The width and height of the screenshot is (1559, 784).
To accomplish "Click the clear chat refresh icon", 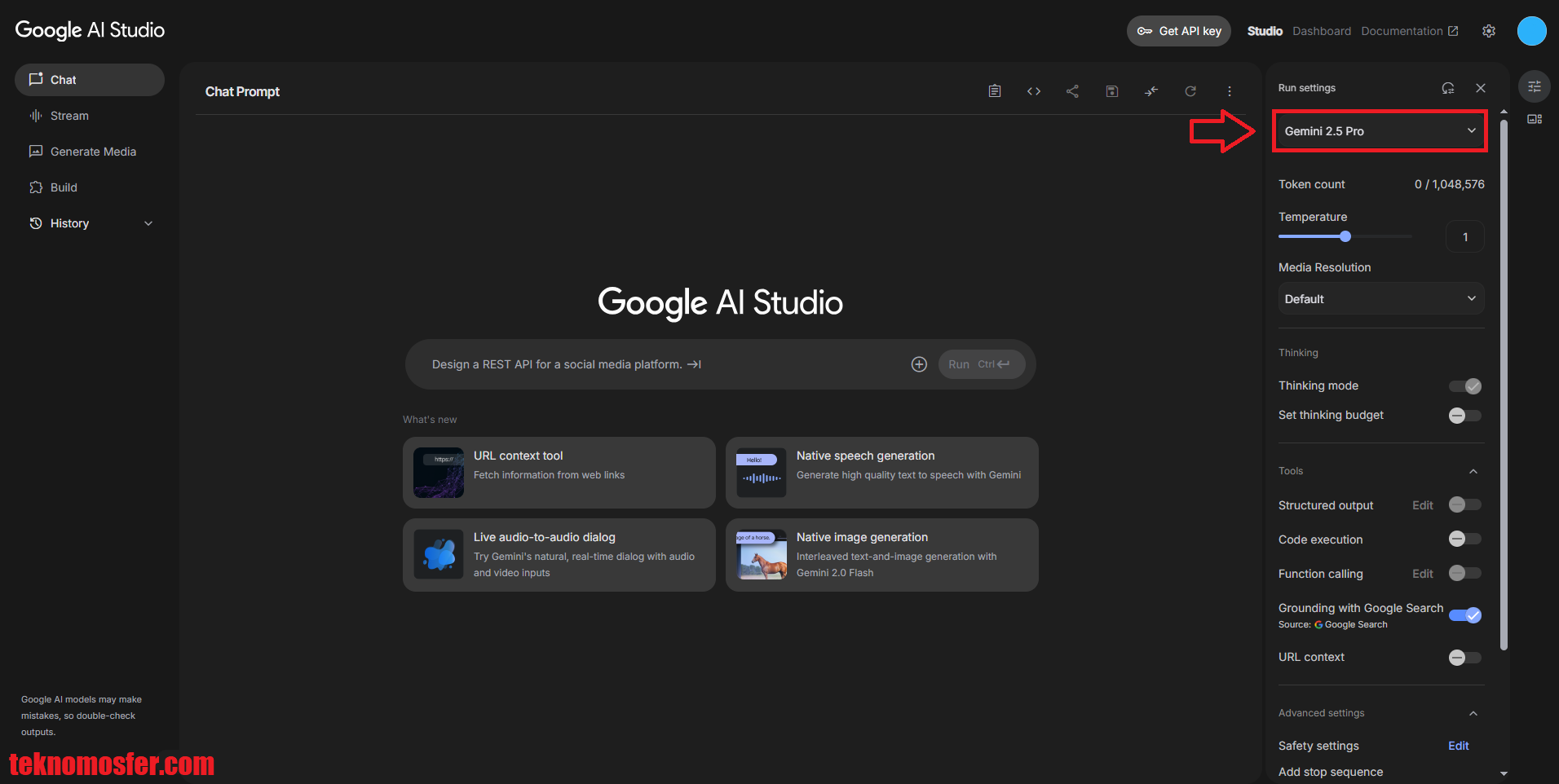I will [x=1190, y=91].
